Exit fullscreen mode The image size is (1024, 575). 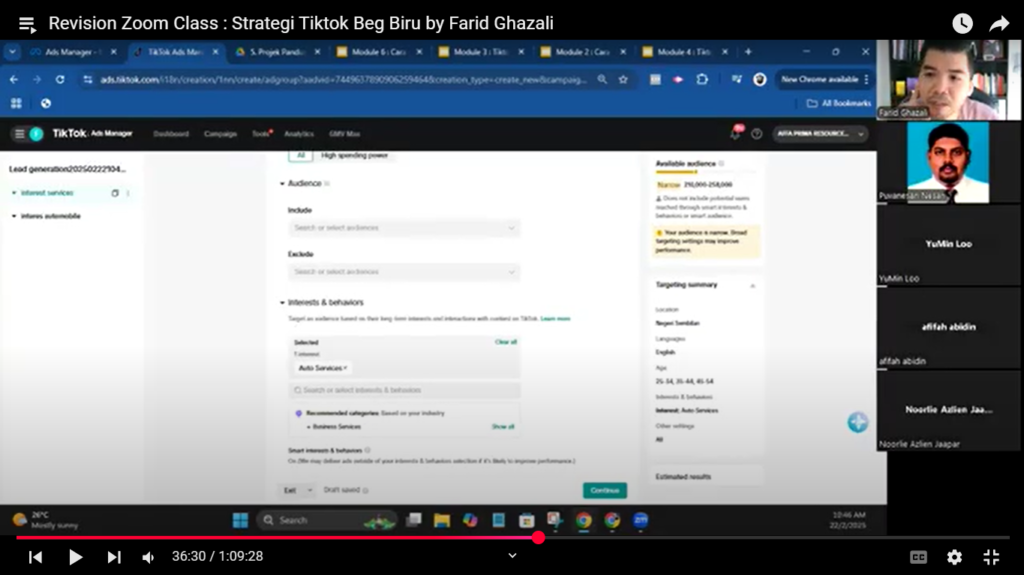(x=991, y=557)
